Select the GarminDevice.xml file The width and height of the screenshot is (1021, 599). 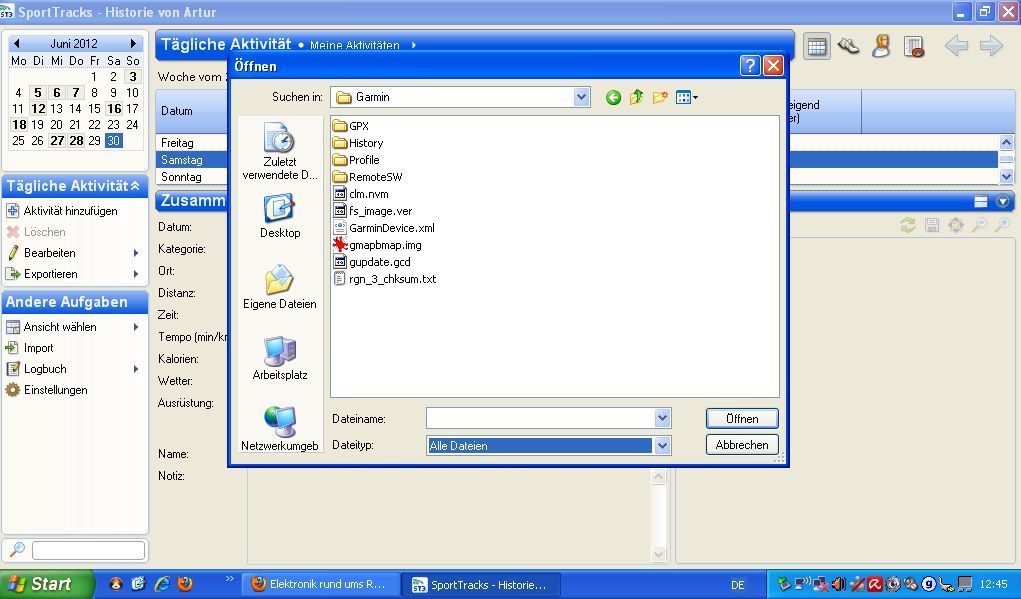click(391, 228)
